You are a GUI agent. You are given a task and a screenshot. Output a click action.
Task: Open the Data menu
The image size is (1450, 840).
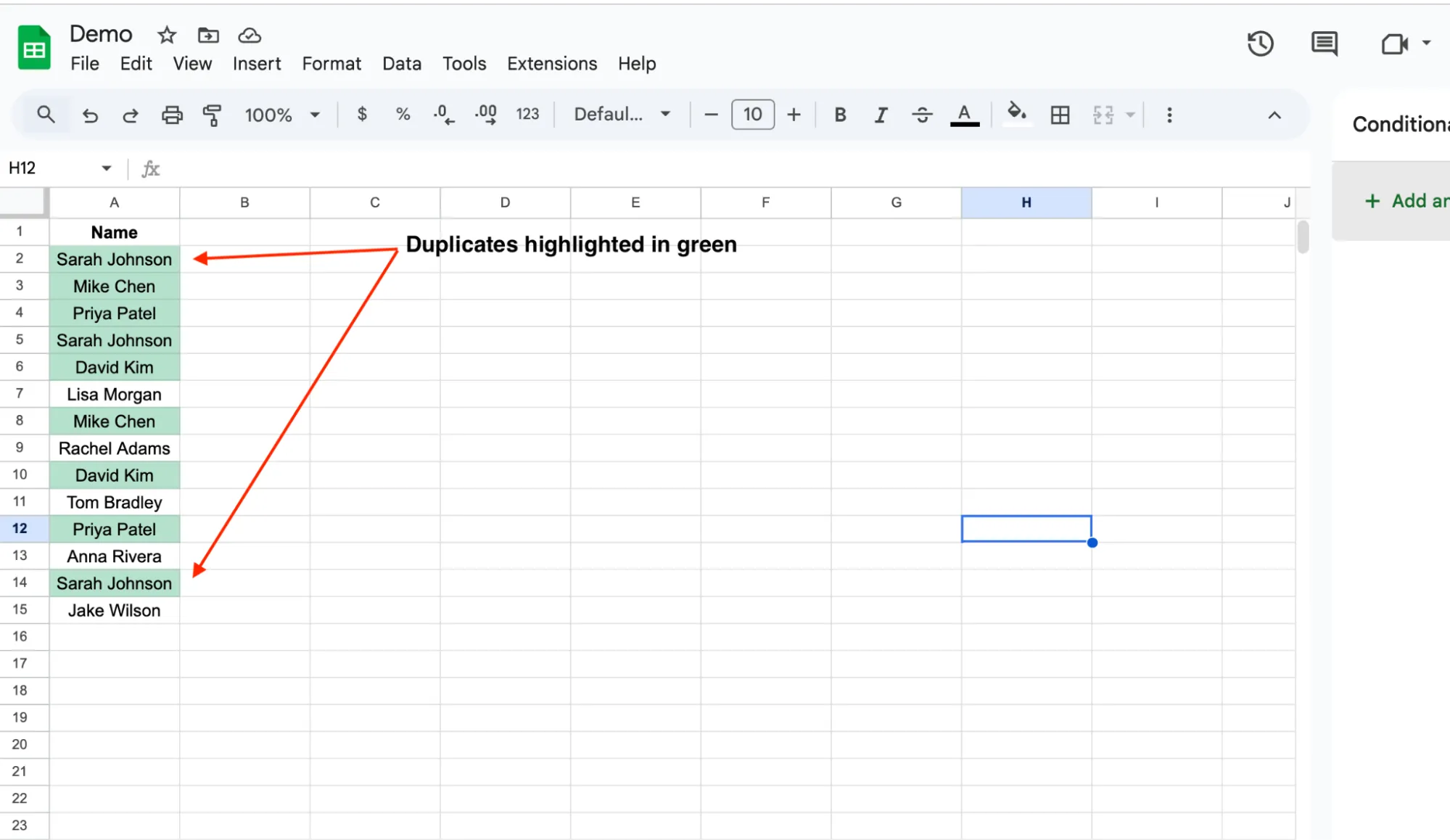[401, 63]
